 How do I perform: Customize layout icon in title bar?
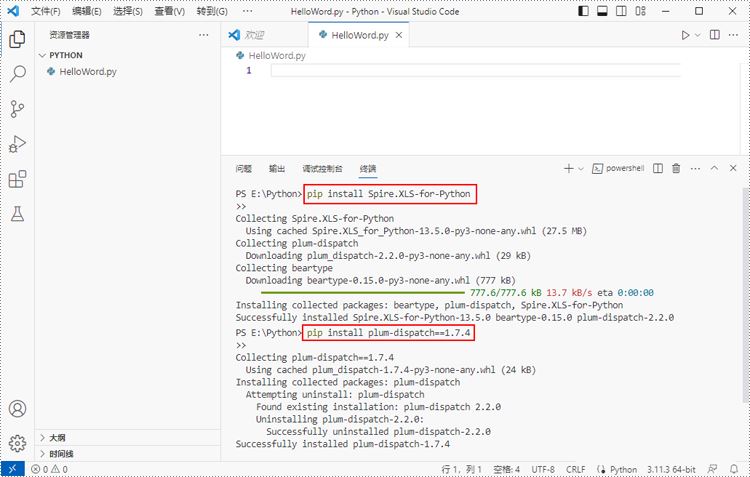tap(640, 11)
